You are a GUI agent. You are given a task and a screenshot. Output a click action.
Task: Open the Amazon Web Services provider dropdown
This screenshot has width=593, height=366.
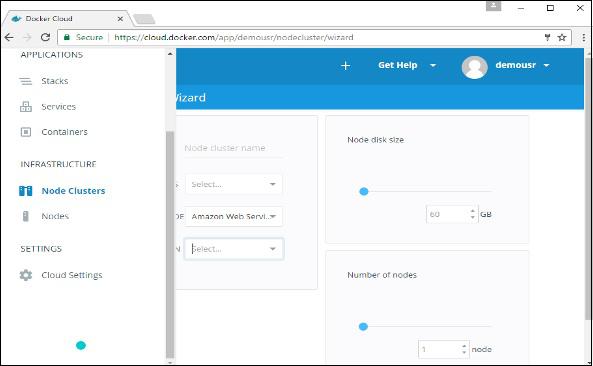pyautogui.click(x=234, y=216)
